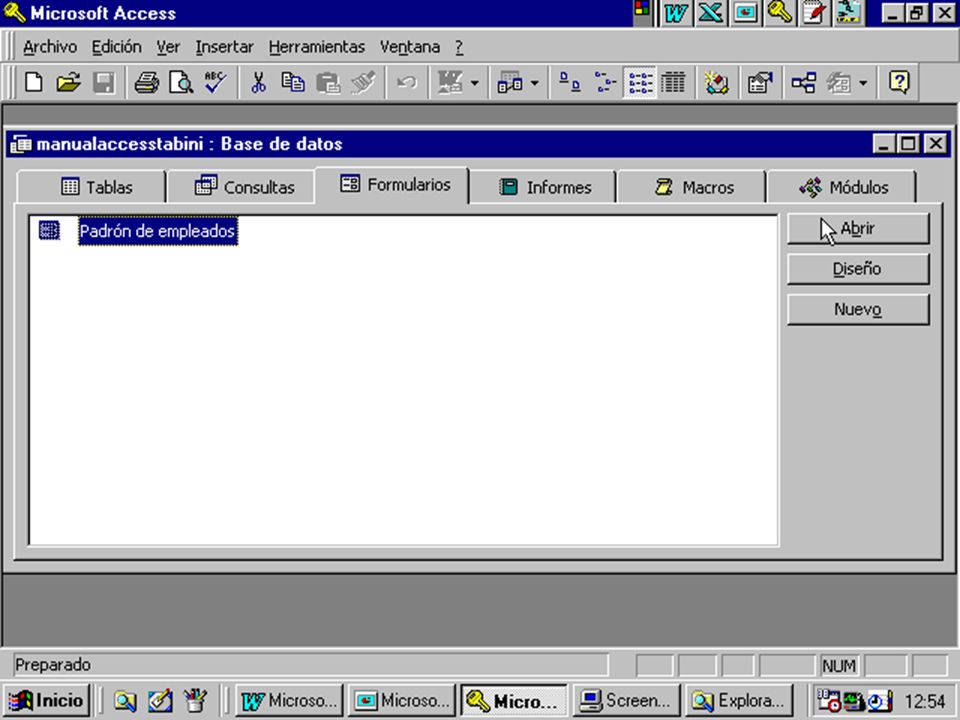
Task: Open Print Preview magnifier icon
Action: 181,82
